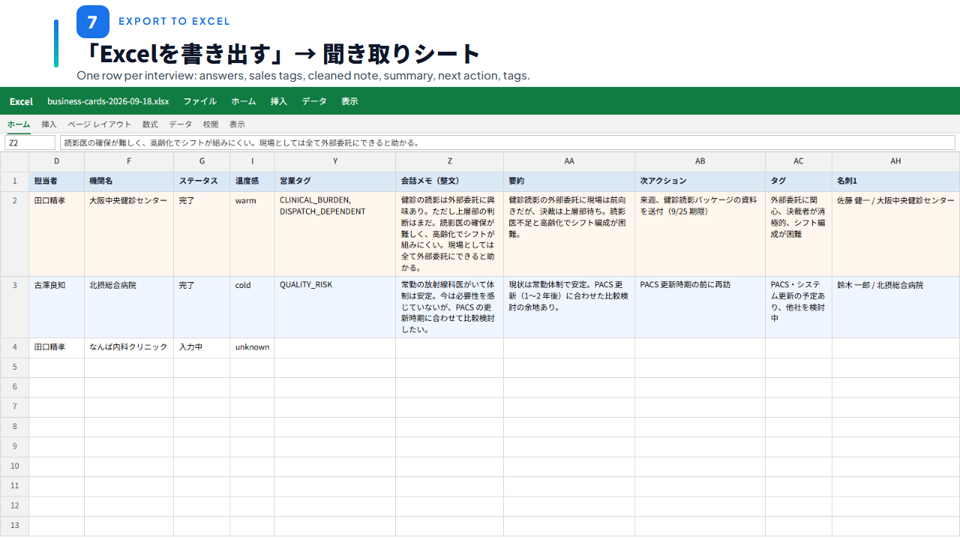Switch to the 校閲 ribbon tab
Image resolution: width=960 pixels, height=540 pixels.
point(211,124)
